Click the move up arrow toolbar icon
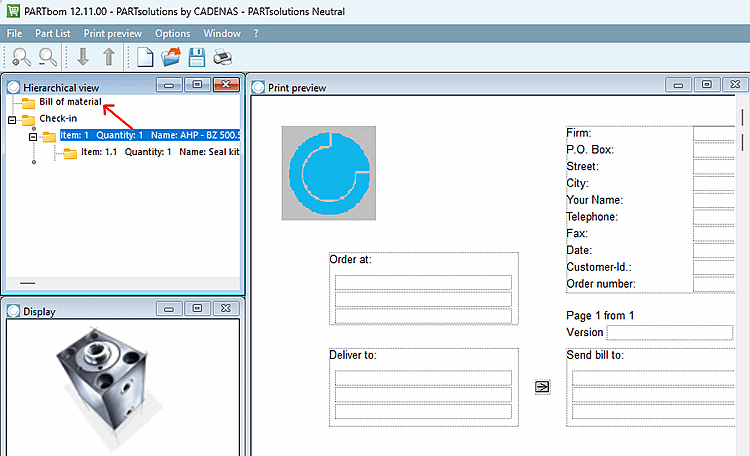Viewport: 750px width, 456px height. [109, 57]
